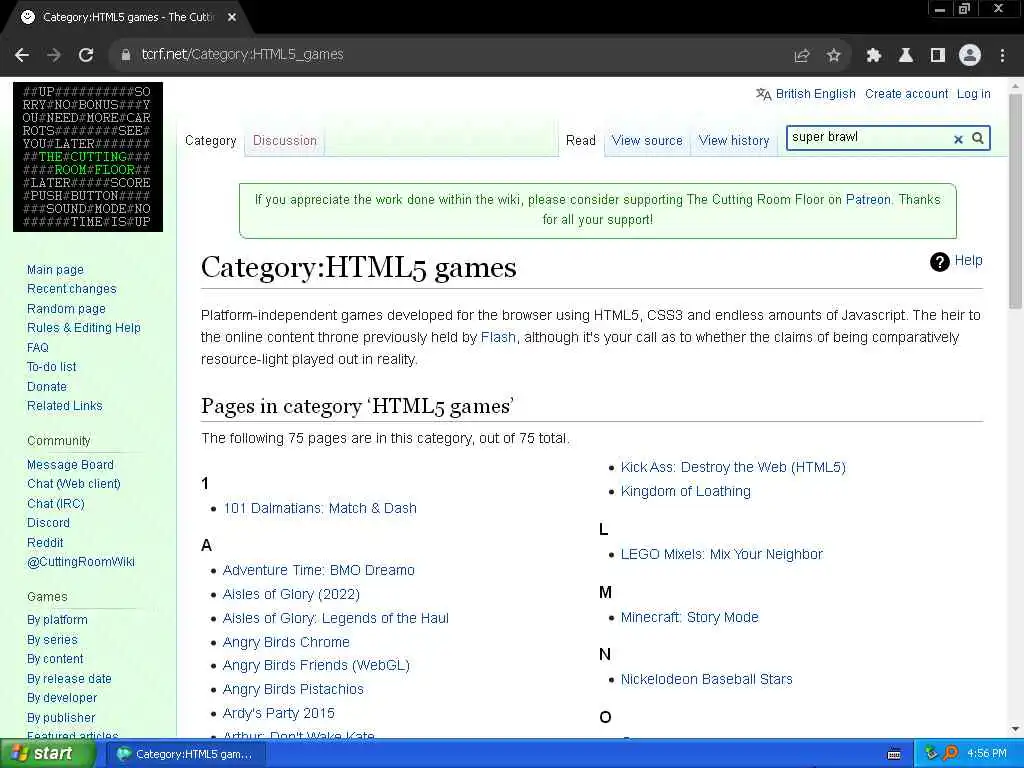This screenshot has height=768, width=1024.
Task: Close the Category:HTML5 games browser tab
Action: click(x=232, y=18)
